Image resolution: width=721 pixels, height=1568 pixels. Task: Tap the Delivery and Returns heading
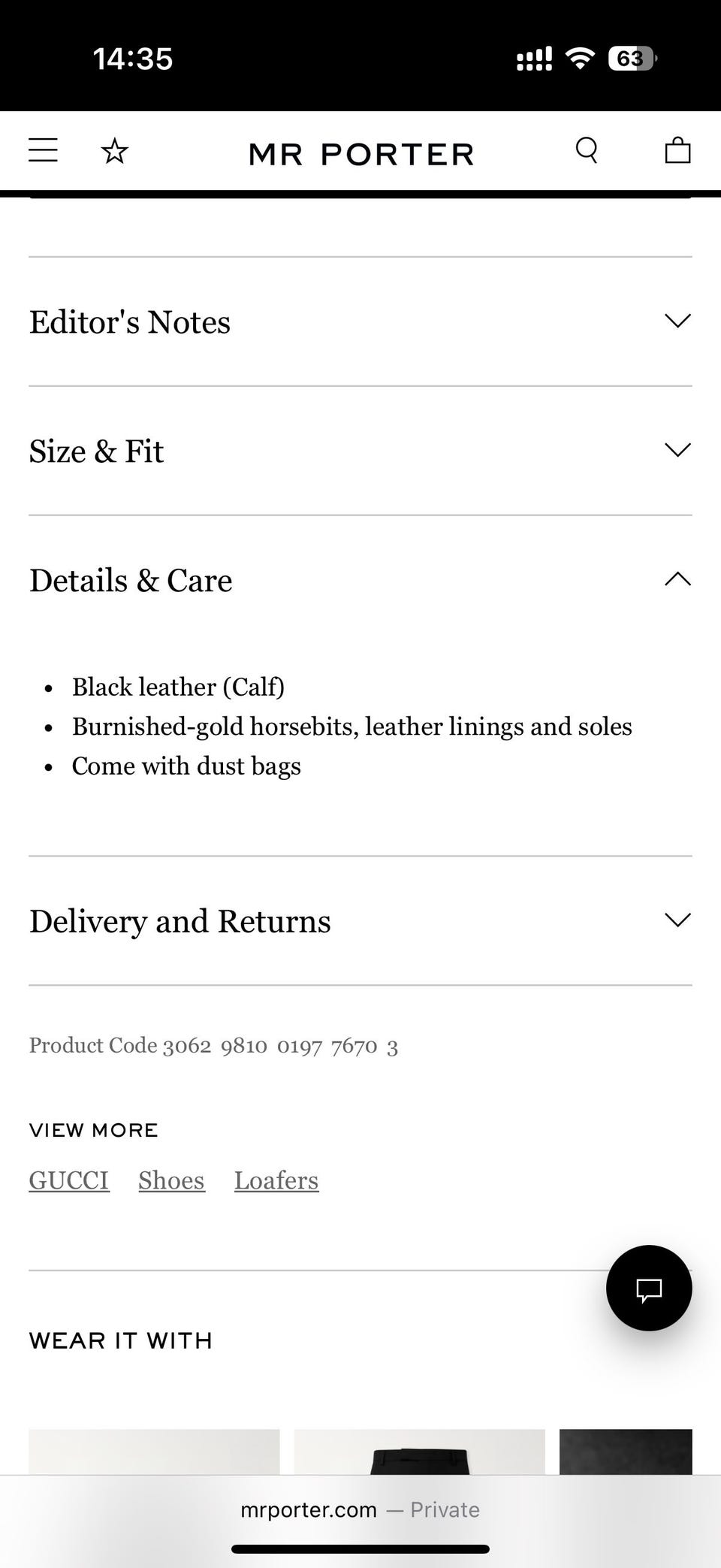(180, 922)
